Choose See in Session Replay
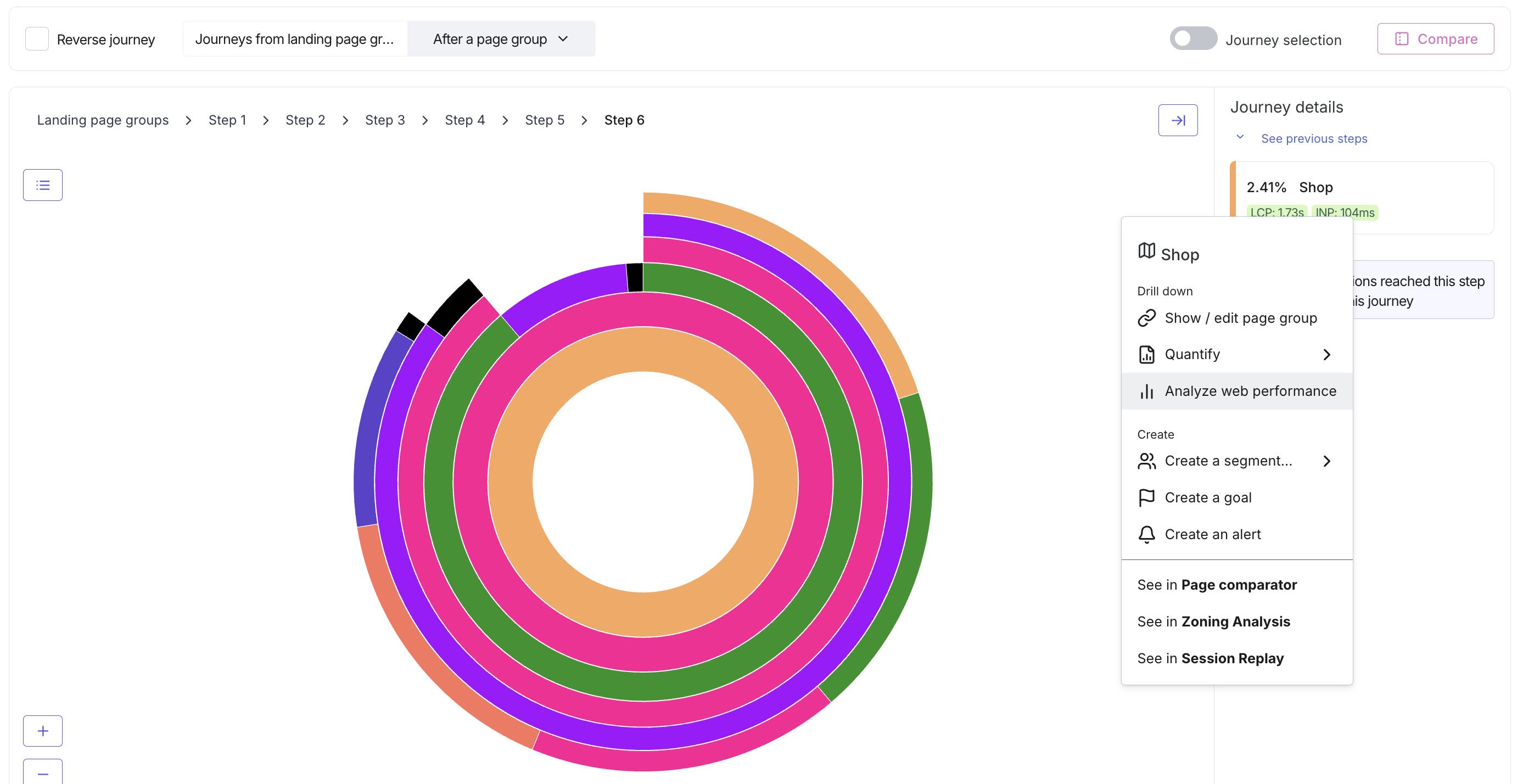 click(x=1210, y=658)
